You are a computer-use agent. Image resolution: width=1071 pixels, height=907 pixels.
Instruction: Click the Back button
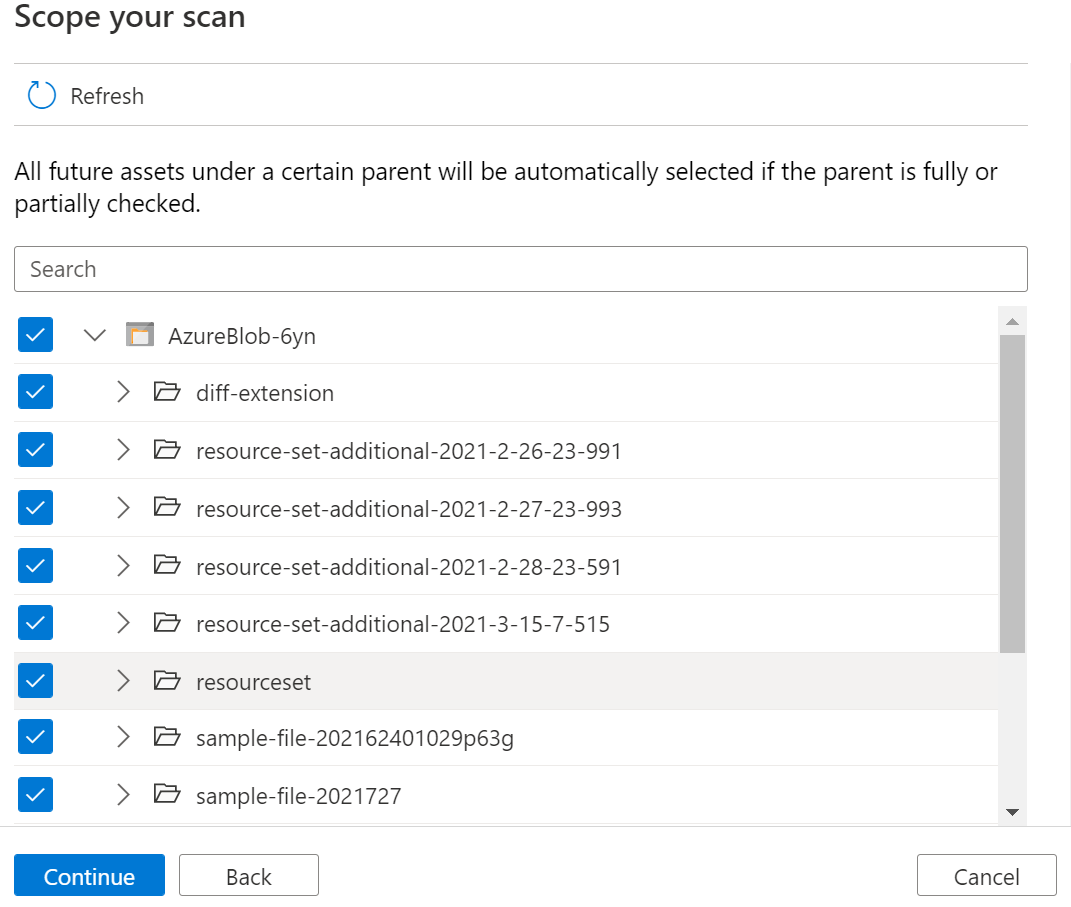(248, 876)
